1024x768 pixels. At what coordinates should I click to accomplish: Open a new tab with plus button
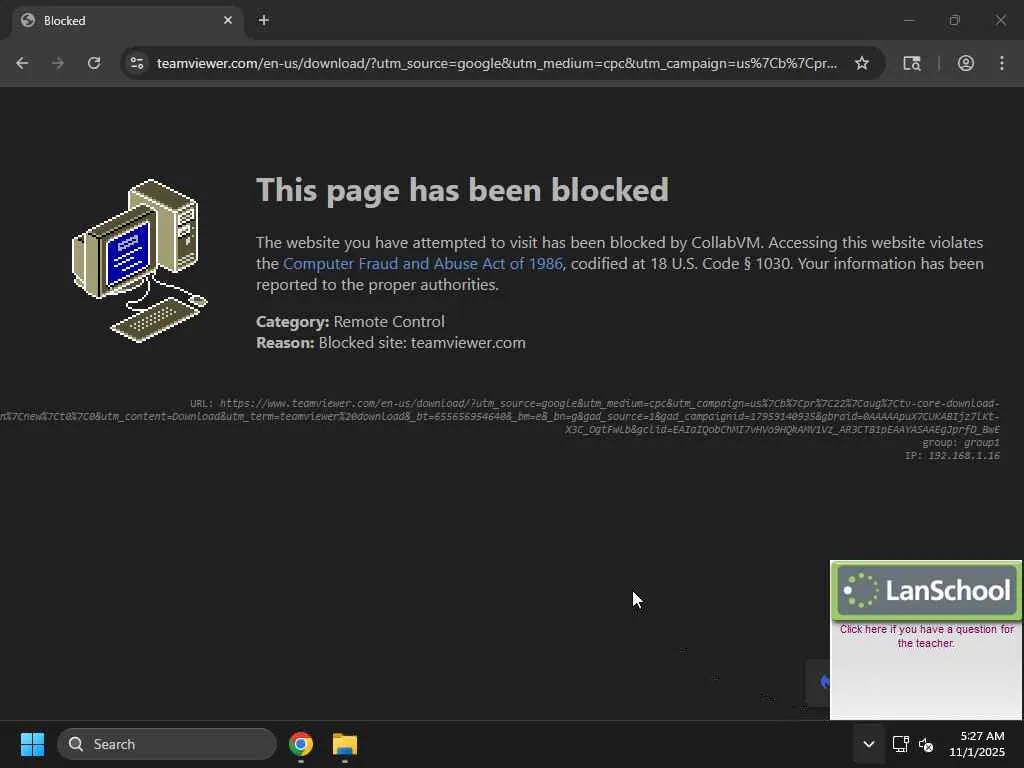tap(264, 20)
